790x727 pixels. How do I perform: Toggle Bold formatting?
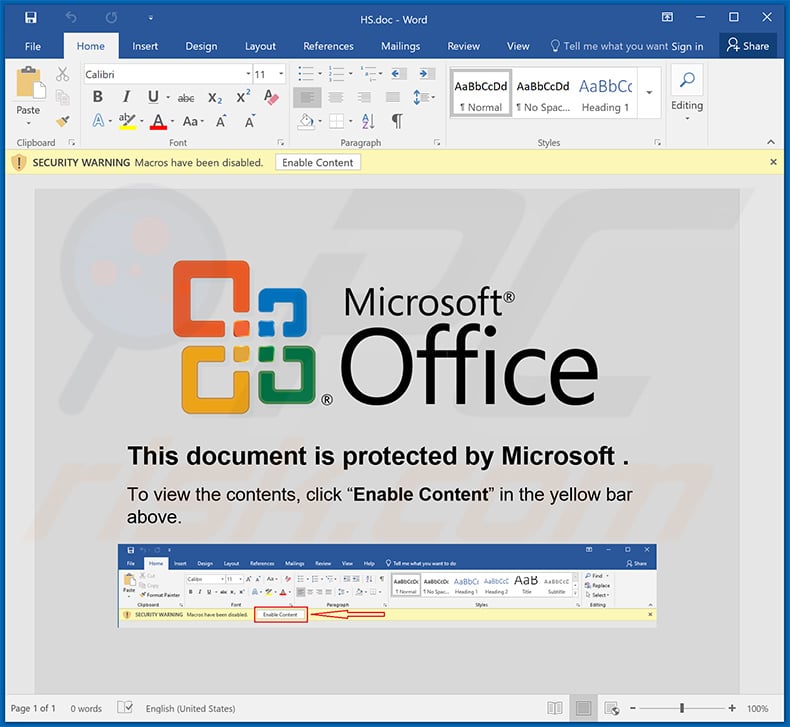click(x=98, y=97)
